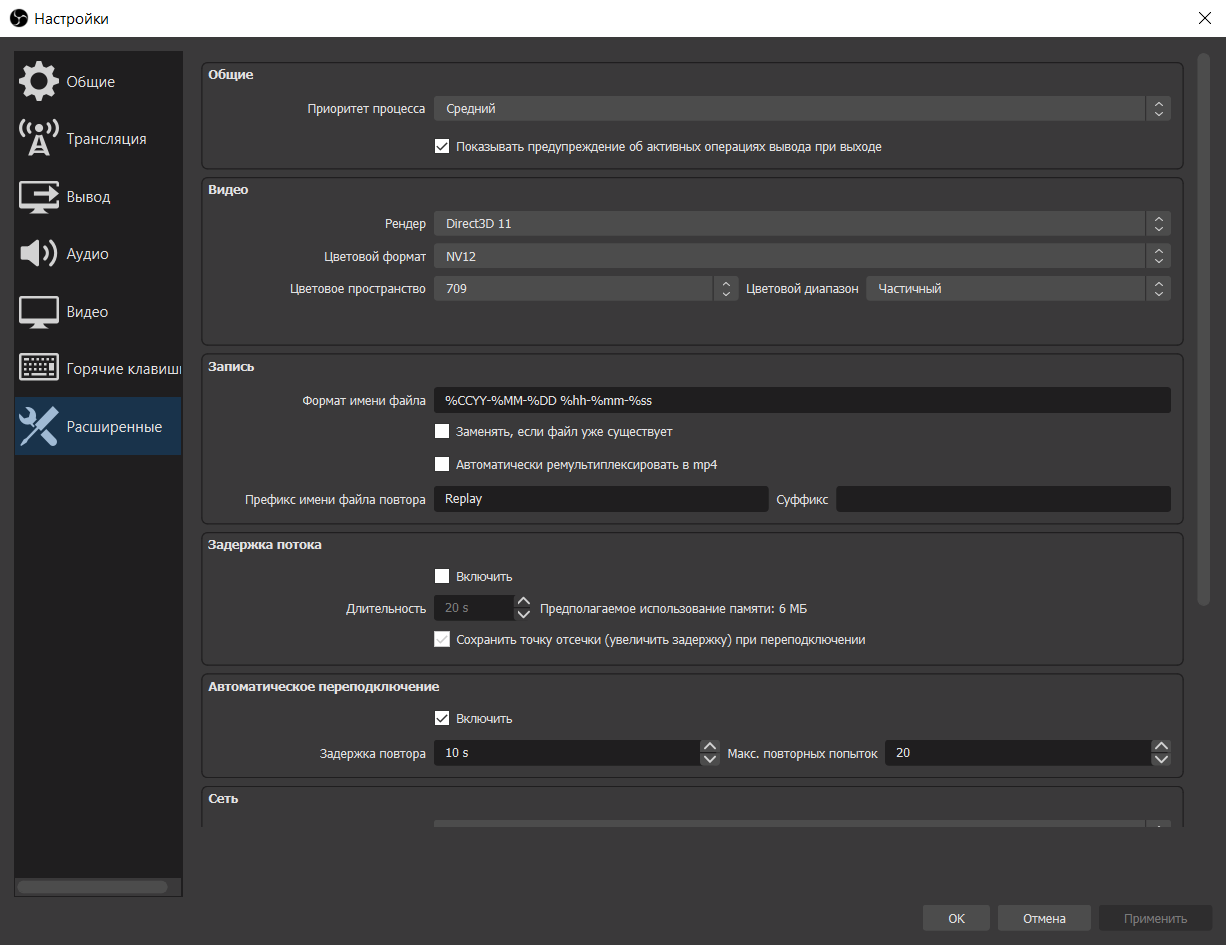The image size is (1226, 945).
Task: Click the horizontal scrollbar under sidebar
Action: pyautogui.click(x=92, y=886)
